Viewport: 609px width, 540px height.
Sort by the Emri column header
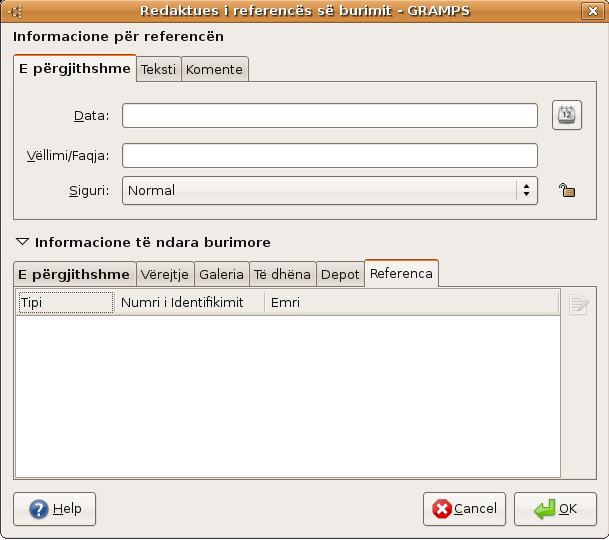[412, 302]
